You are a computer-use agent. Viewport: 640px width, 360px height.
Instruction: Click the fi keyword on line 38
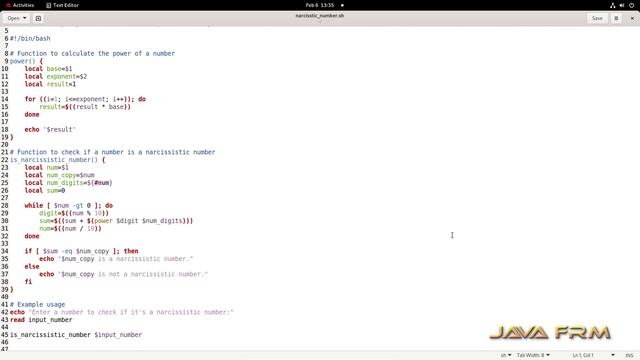click(x=28, y=282)
